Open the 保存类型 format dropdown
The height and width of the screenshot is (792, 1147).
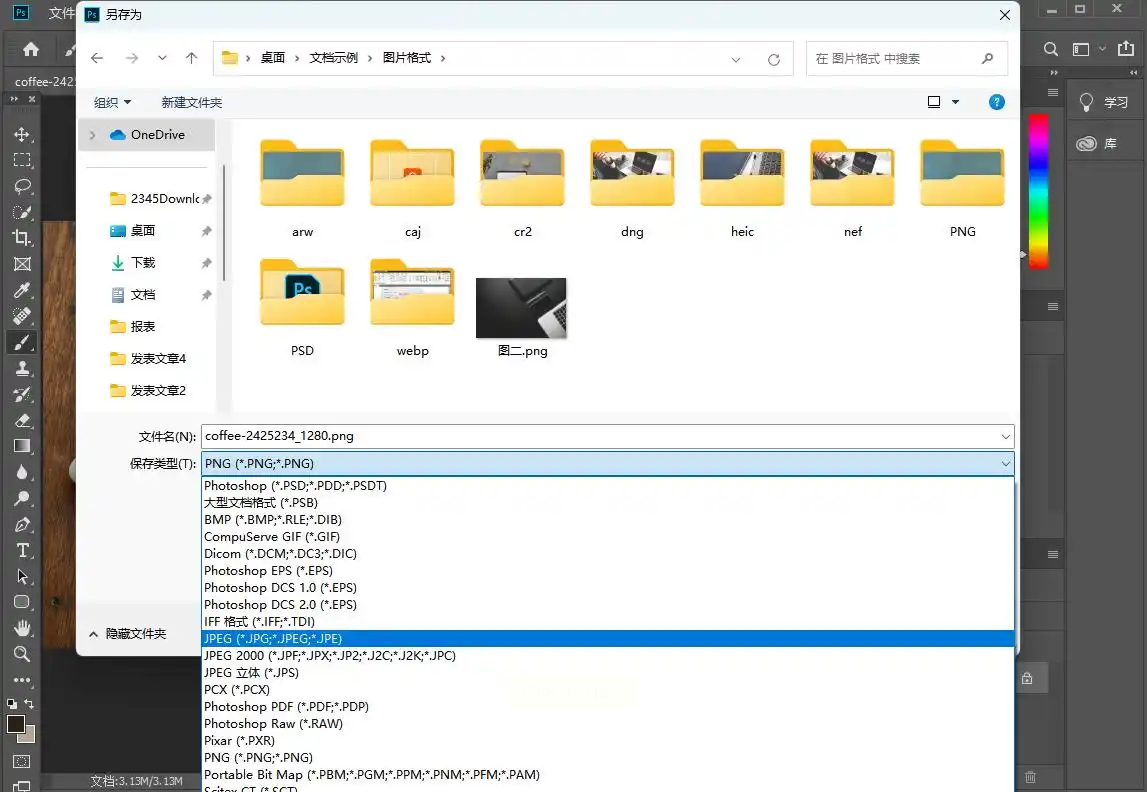point(607,464)
